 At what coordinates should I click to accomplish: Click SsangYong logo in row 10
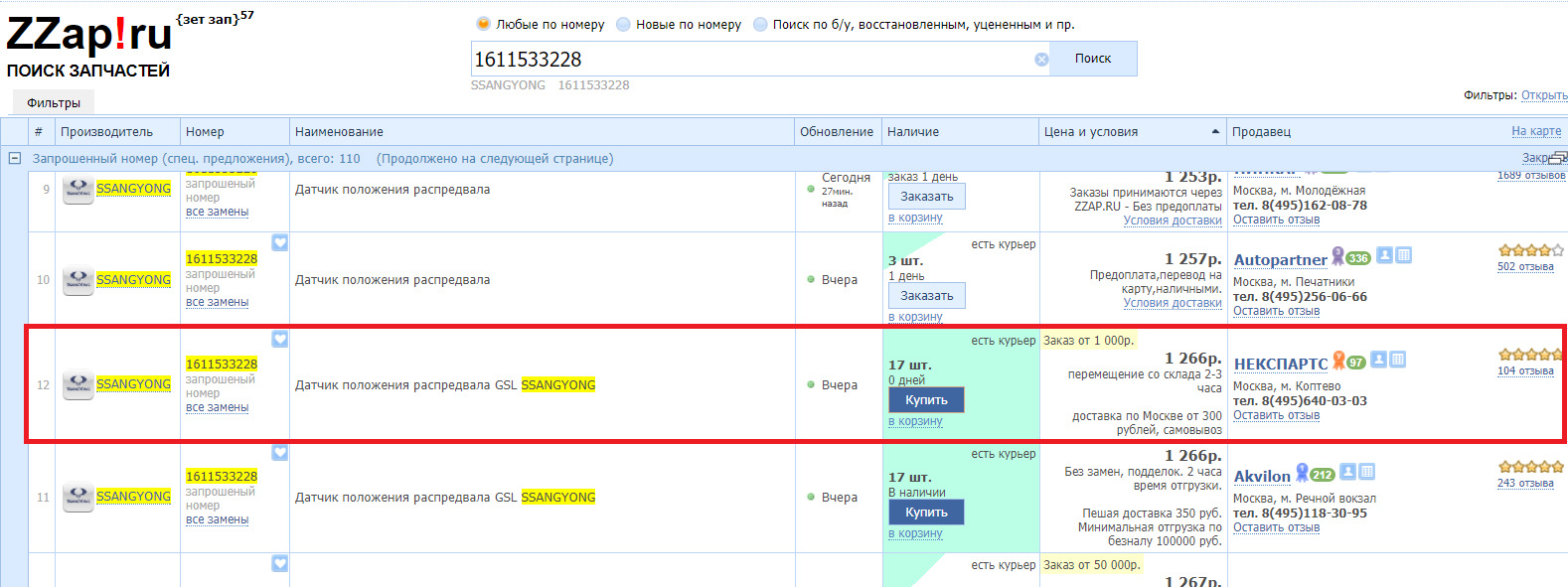pyautogui.click(x=78, y=280)
